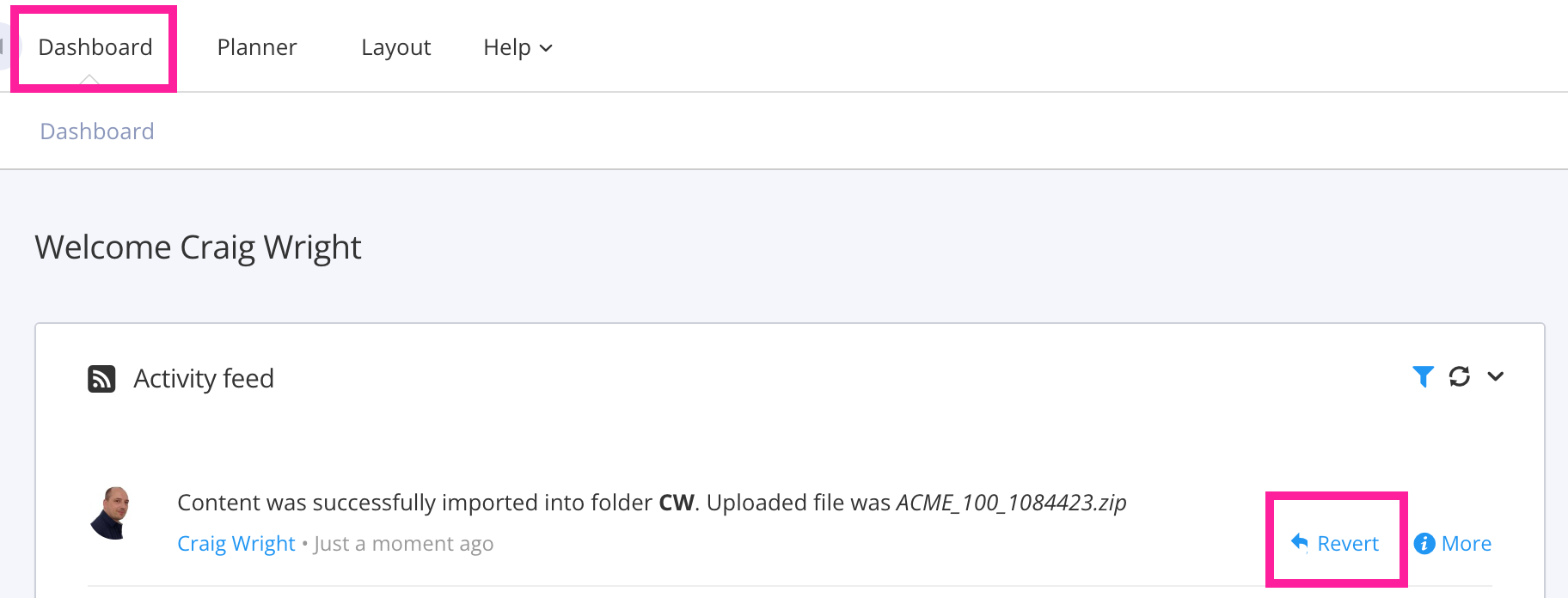Open the Layout tab
Viewport: 1568px width, 598px height.
pos(395,47)
